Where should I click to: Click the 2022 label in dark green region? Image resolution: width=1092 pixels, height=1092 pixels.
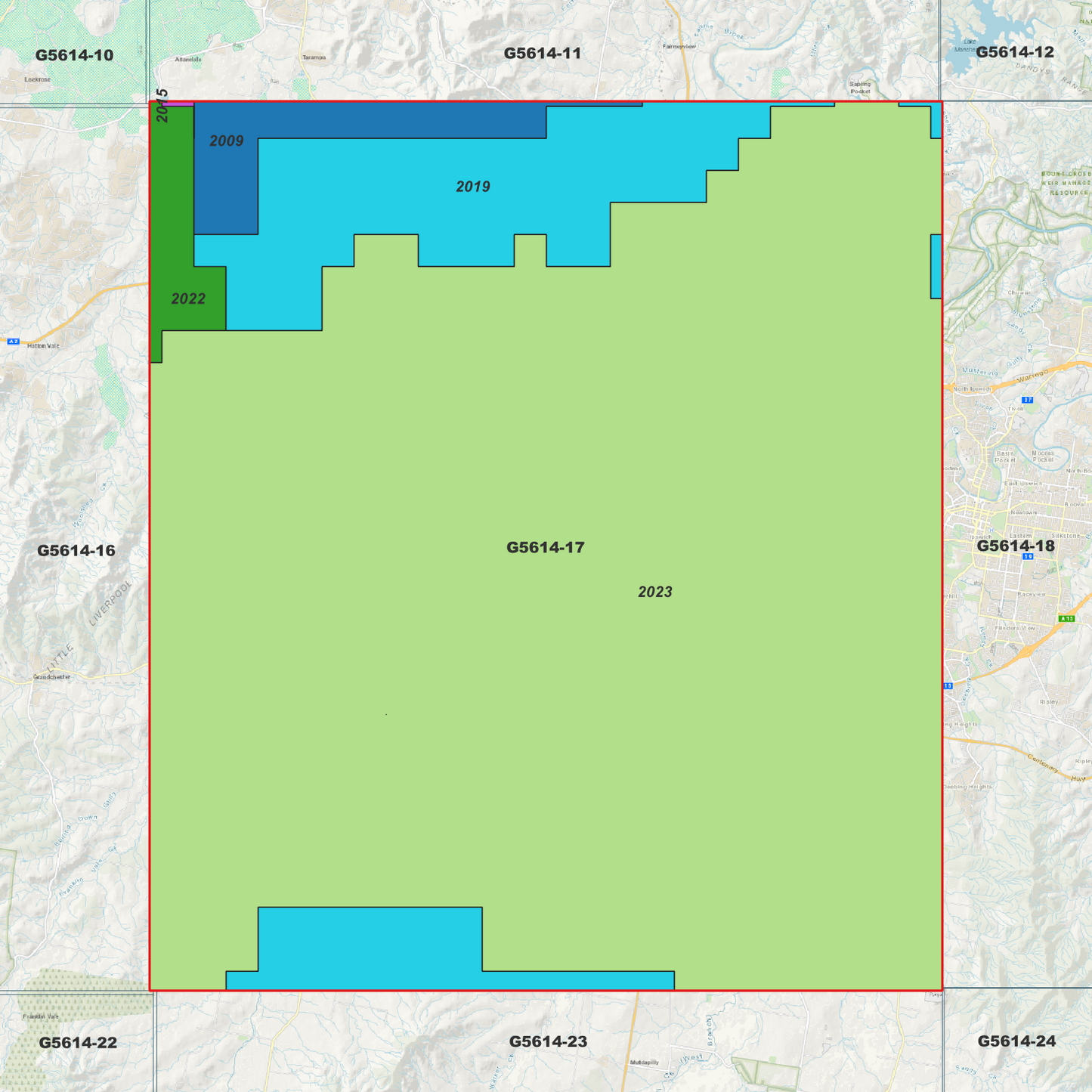point(188,299)
